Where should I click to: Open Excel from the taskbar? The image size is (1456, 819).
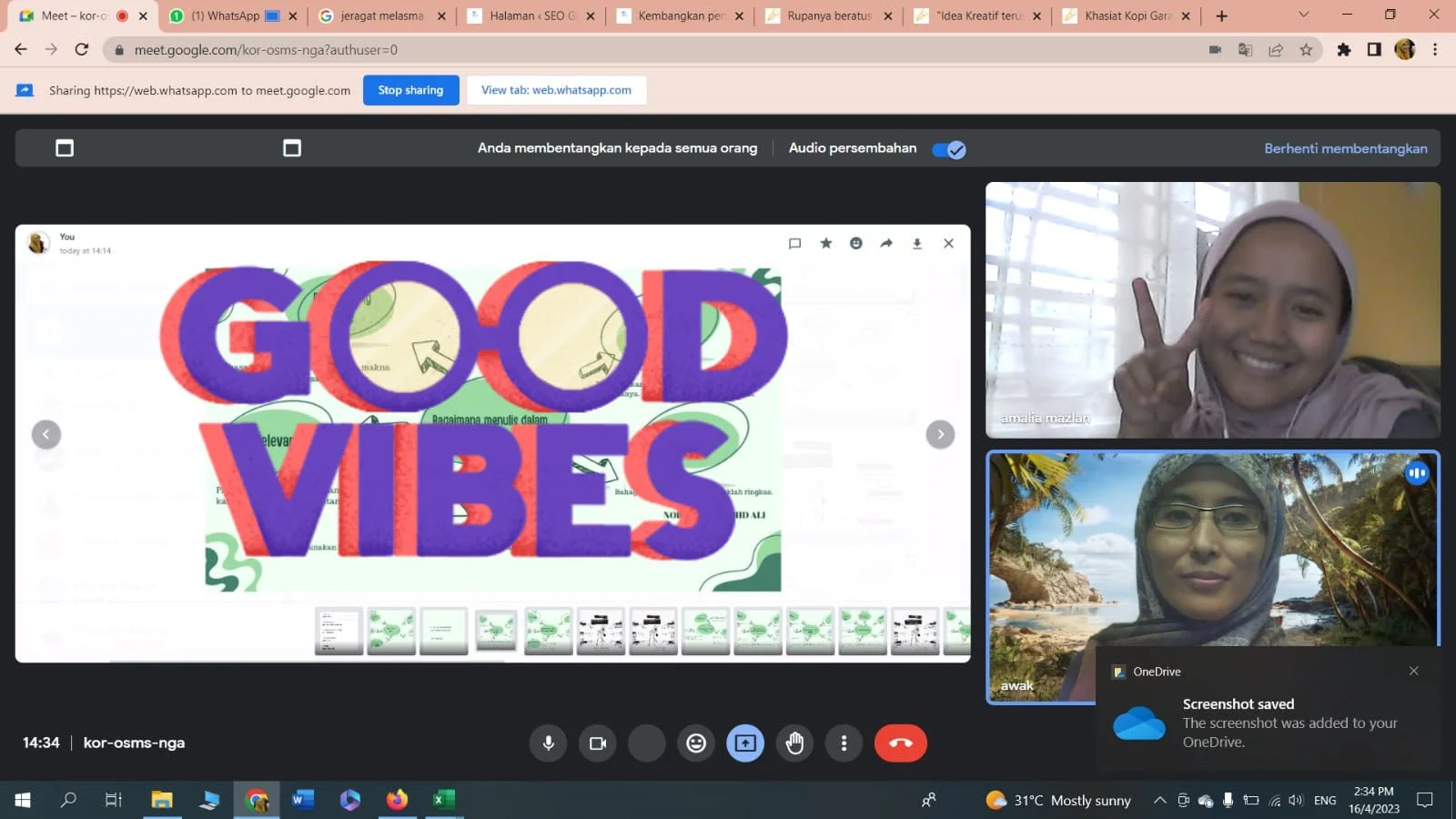tap(443, 800)
